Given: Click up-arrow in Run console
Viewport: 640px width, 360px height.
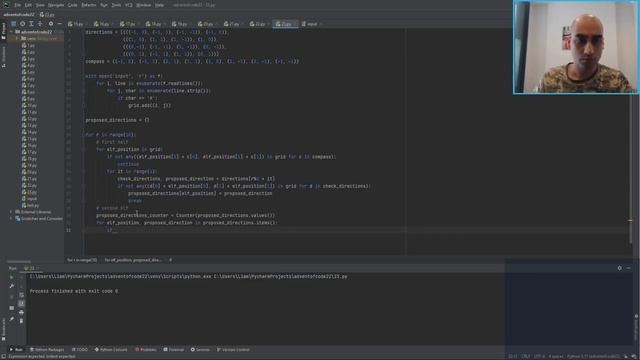Looking at the screenshot, I should pos(21,277).
